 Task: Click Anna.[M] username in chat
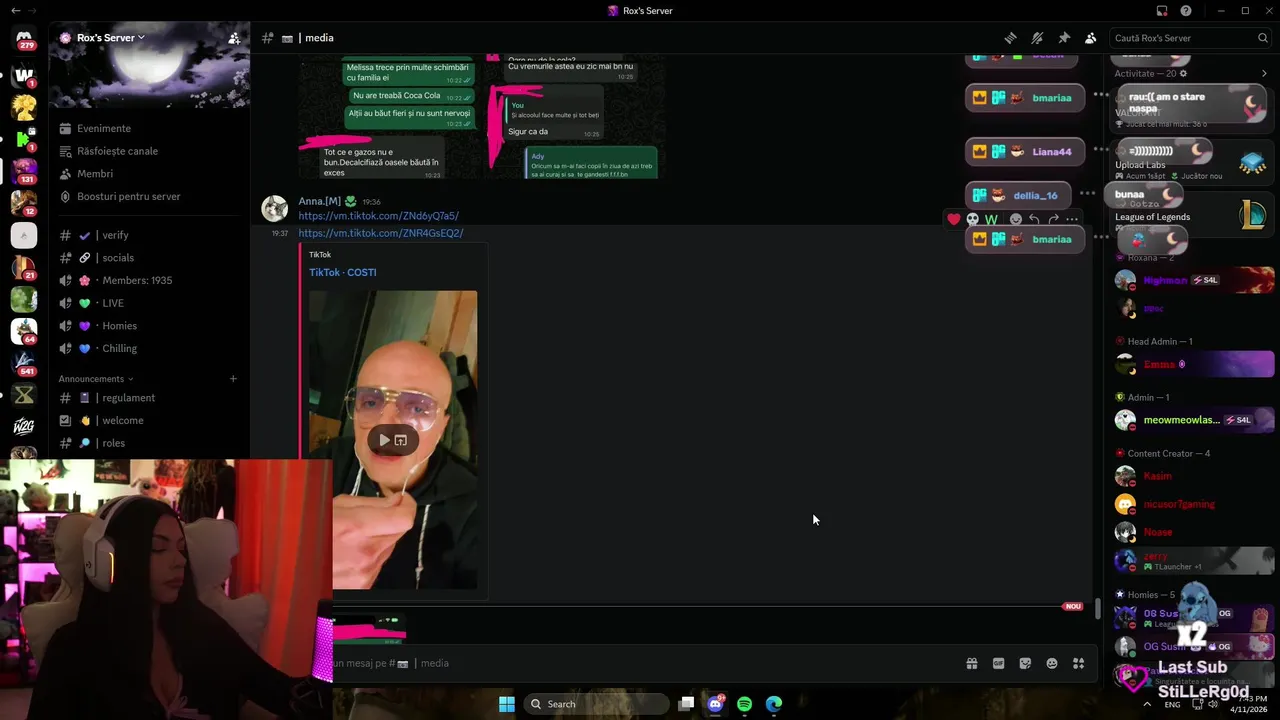319,201
